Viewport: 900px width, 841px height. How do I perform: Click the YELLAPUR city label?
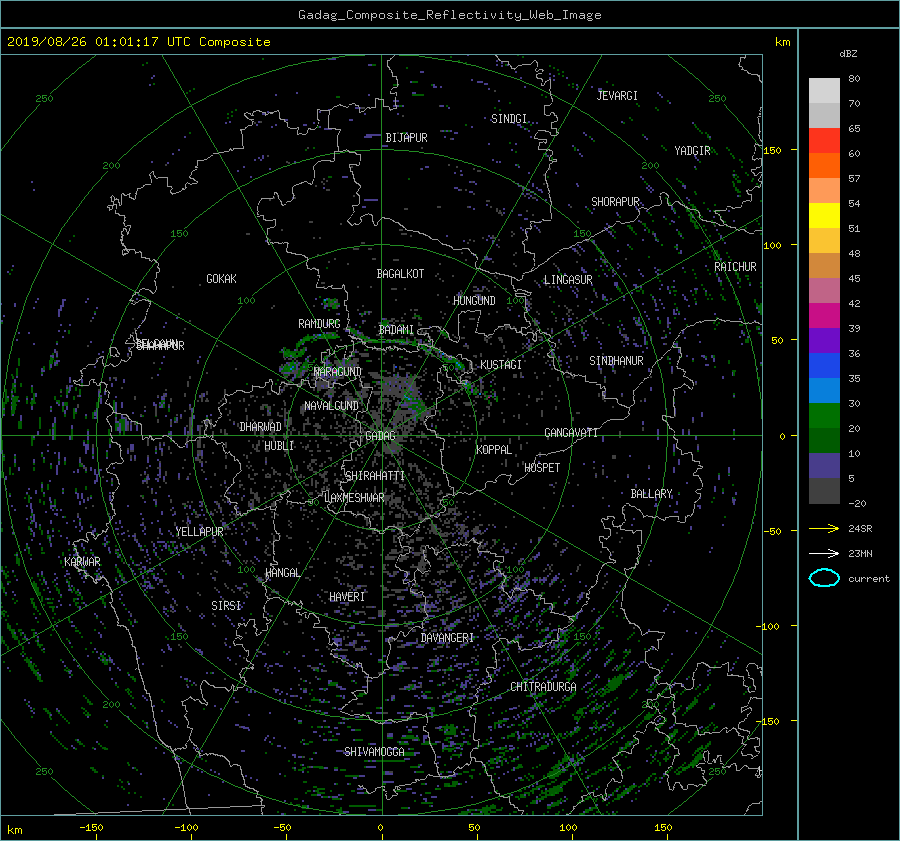pyautogui.click(x=199, y=532)
